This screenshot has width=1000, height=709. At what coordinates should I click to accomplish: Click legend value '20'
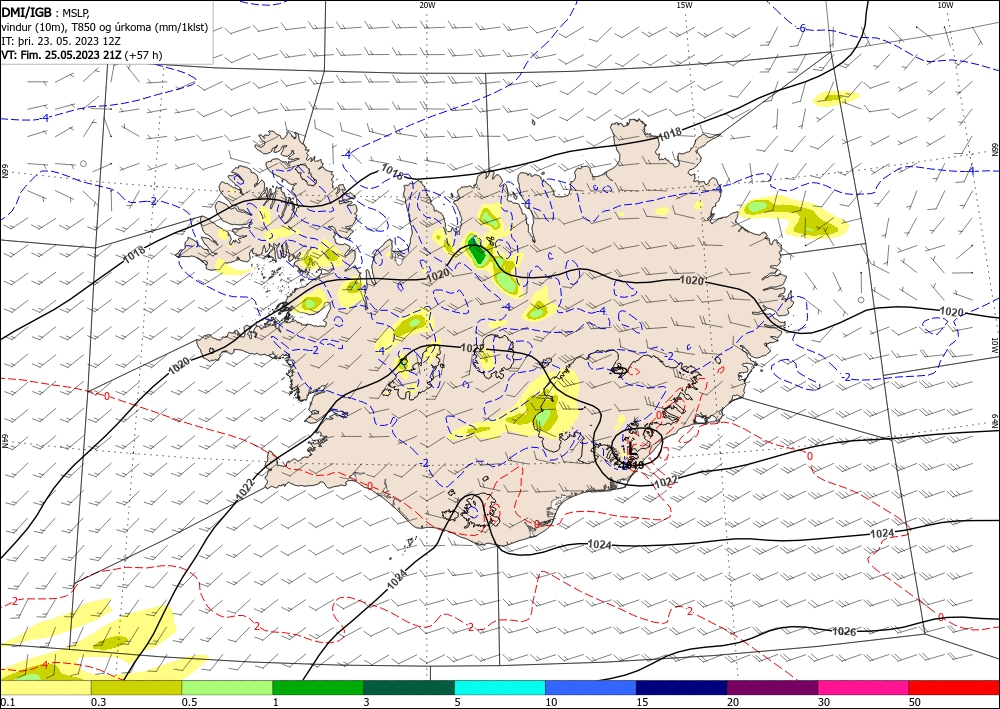(733, 702)
